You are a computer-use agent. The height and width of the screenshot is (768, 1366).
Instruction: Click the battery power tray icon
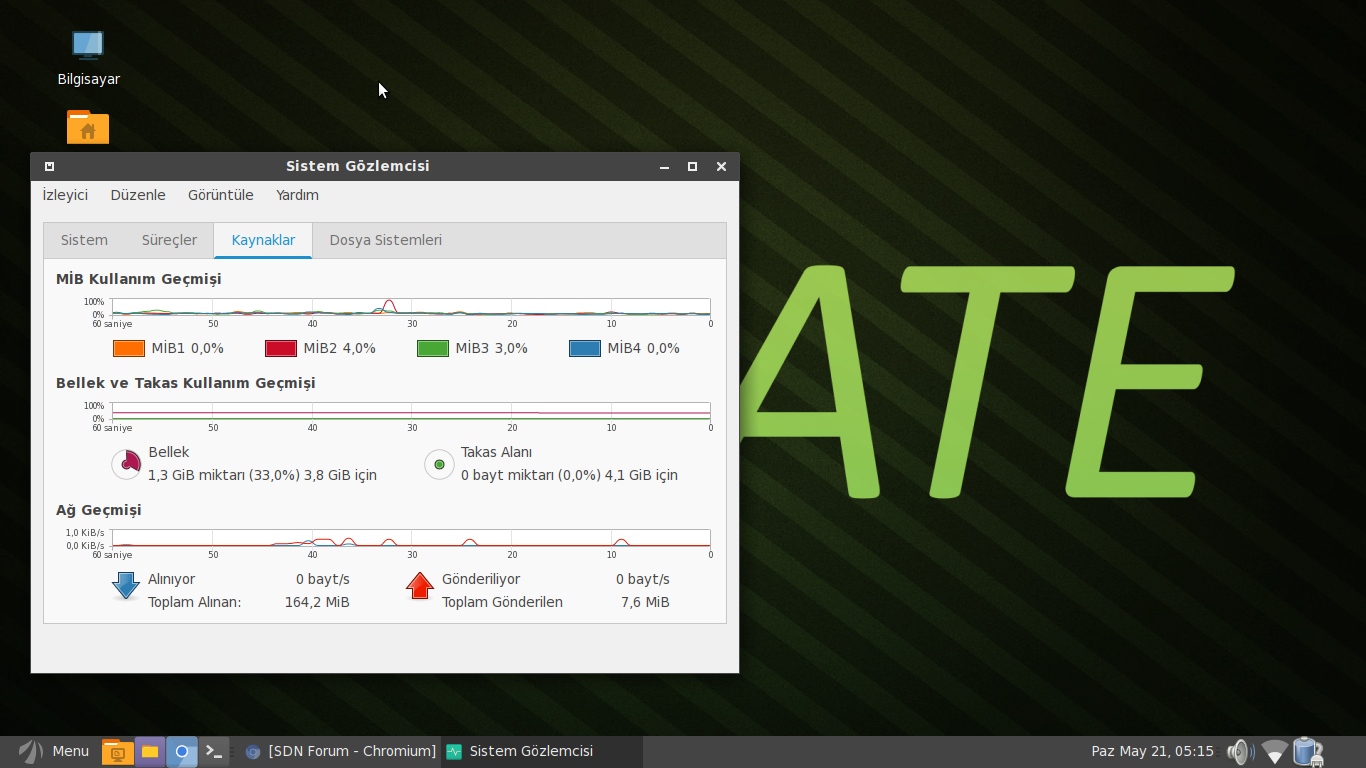[1307, 751]
